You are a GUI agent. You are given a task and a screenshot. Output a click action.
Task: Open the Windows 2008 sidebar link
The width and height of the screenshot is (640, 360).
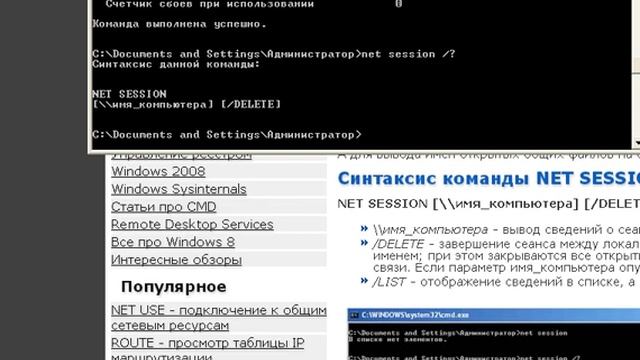pos(158,171)
